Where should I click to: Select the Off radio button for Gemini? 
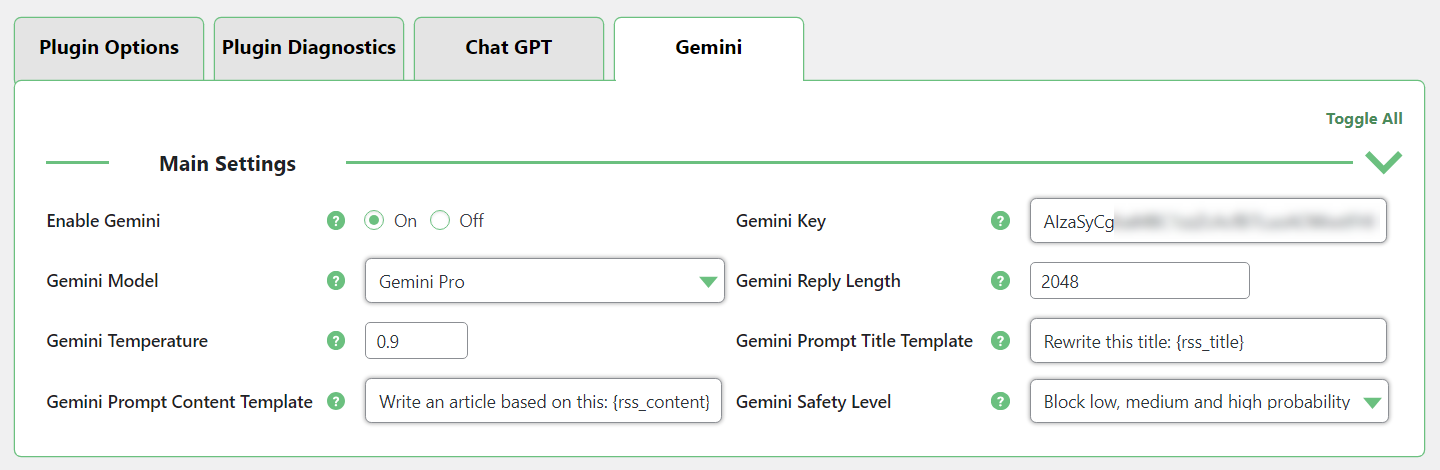(440, 221)
